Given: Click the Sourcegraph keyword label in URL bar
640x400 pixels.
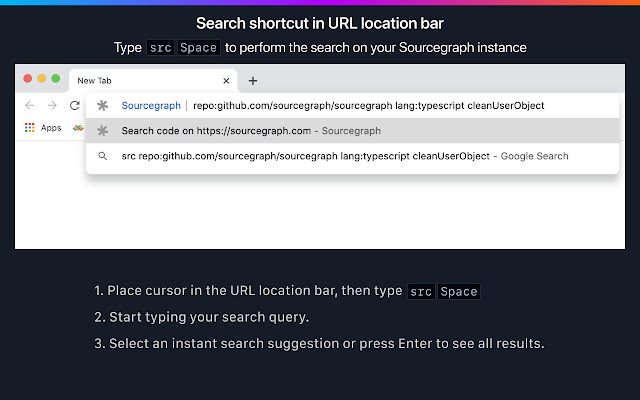Looking at the screenshot, I should click(151, 105).
